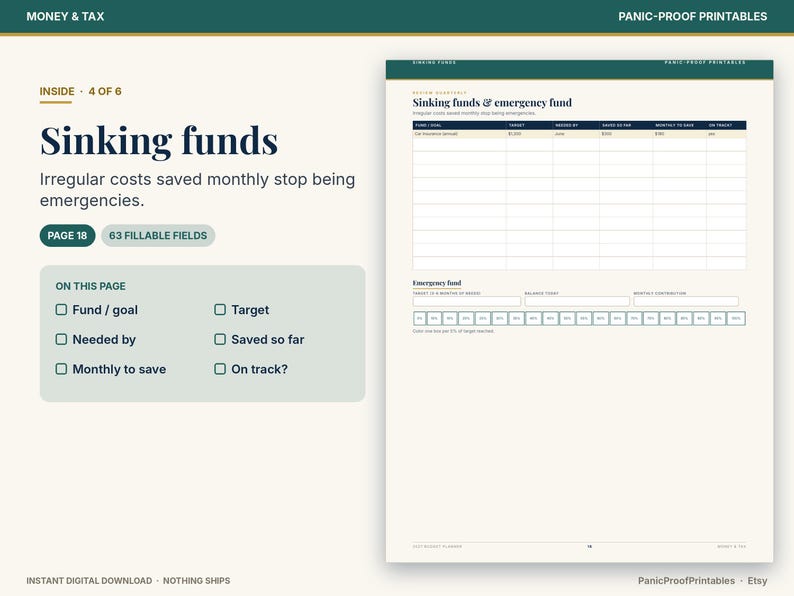794x596 pixels.
Task: Click the PanicProofPrintables shop name in footer
Action: pyautogui.click(x=686, y=581)
